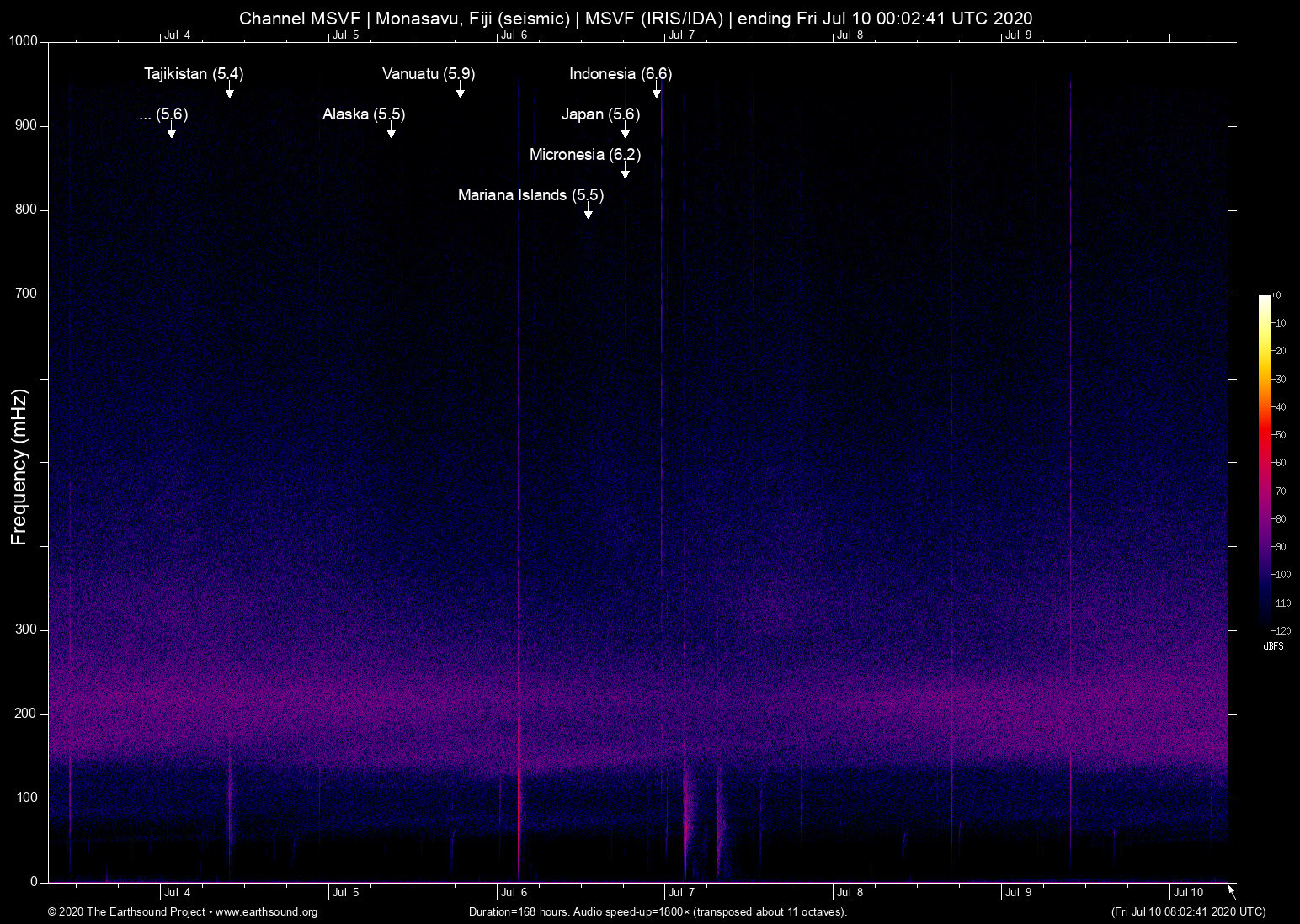Image resolution: width=1300 pixels, height=924 pixels.
Task: Select the Vanuatu (5.9) event arrow
Action: 460,91
